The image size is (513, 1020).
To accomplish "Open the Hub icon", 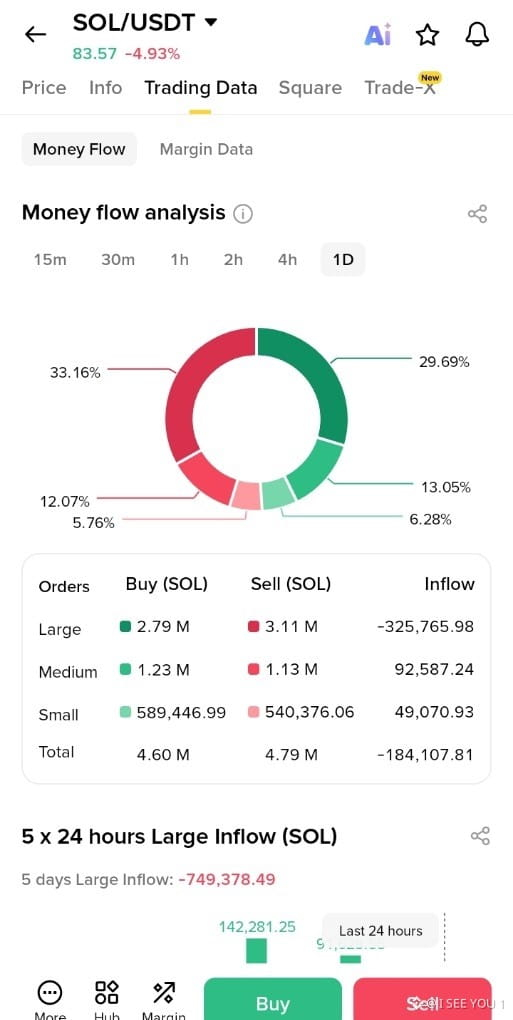I will pos(107,993).
